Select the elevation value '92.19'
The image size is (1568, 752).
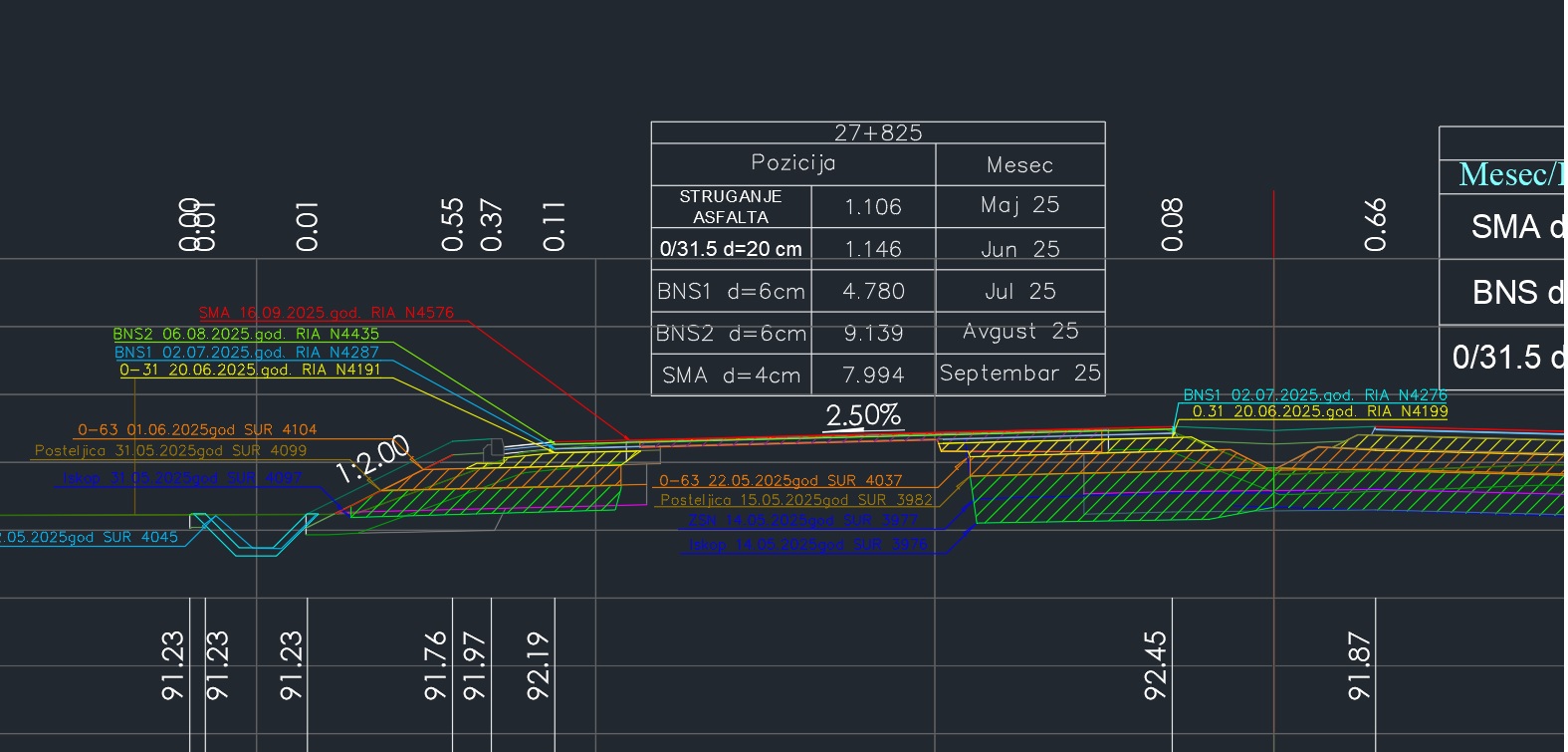click(537, 665)
